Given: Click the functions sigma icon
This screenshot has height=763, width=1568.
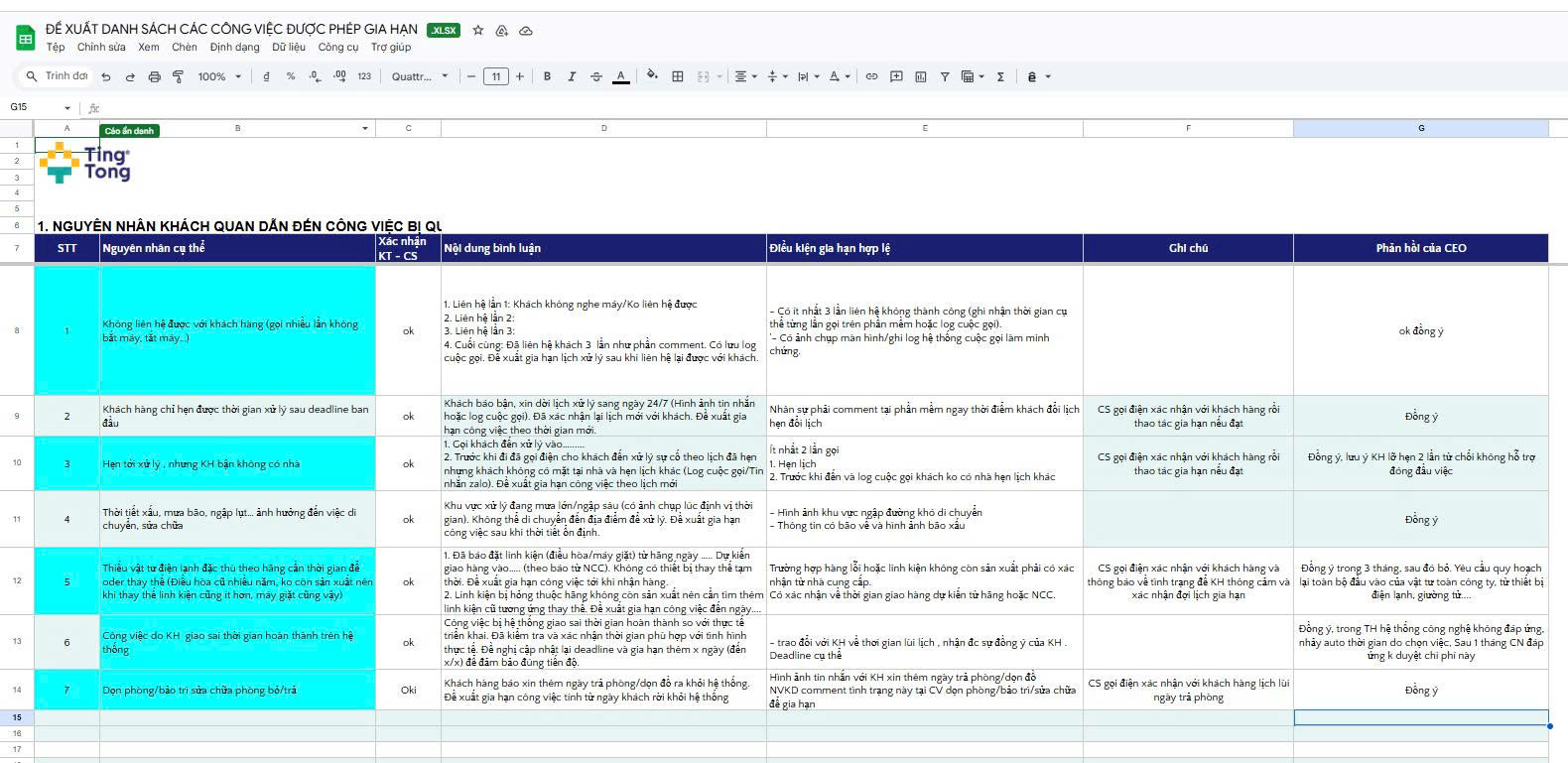Looking at the screenshot, I should tap(1000, 76).
